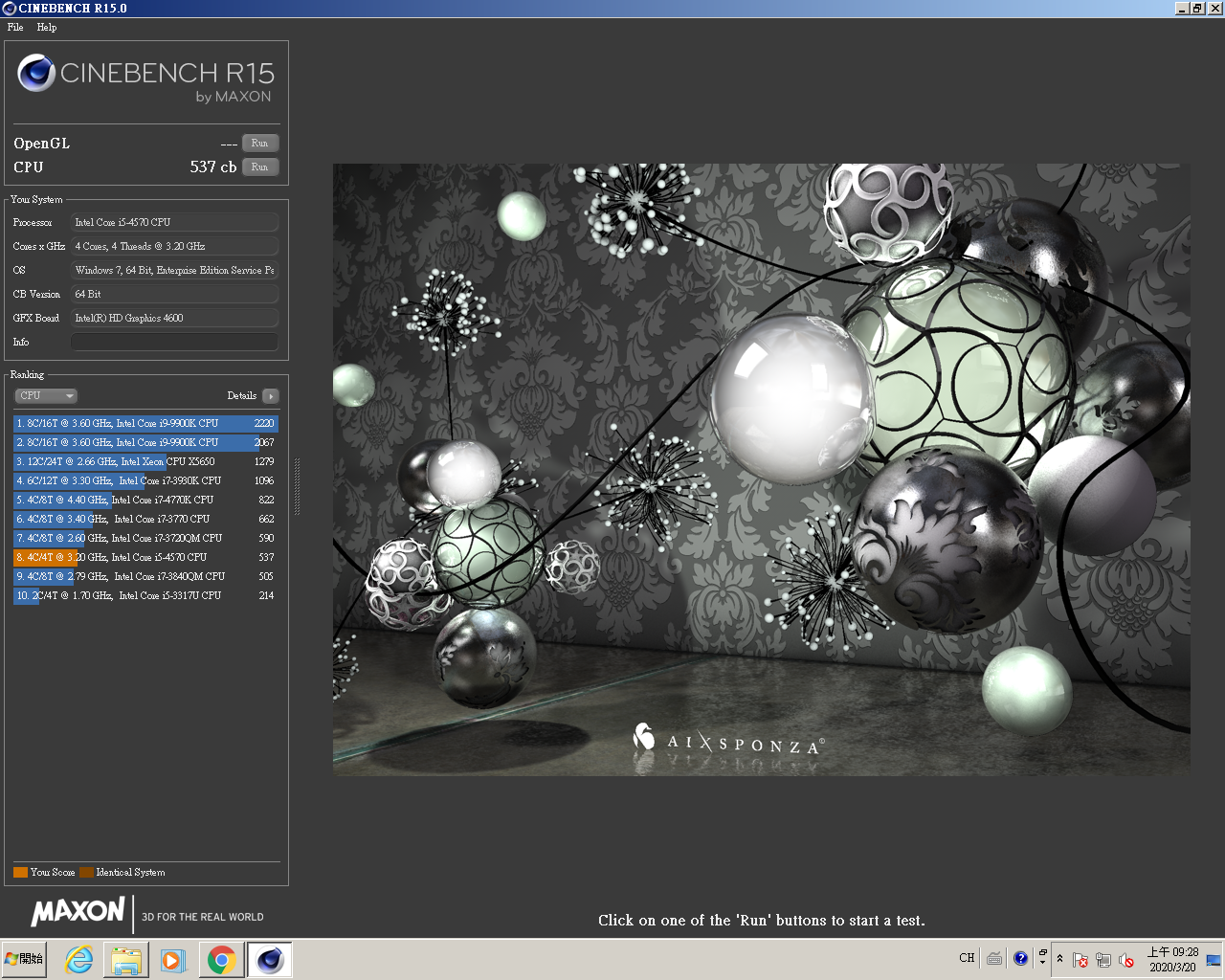Image resolution: width=1225 pixels, height=980 pixels.
Task: Click the Processor field Intel Core i5-4570
Action: [x=174, y=222]
